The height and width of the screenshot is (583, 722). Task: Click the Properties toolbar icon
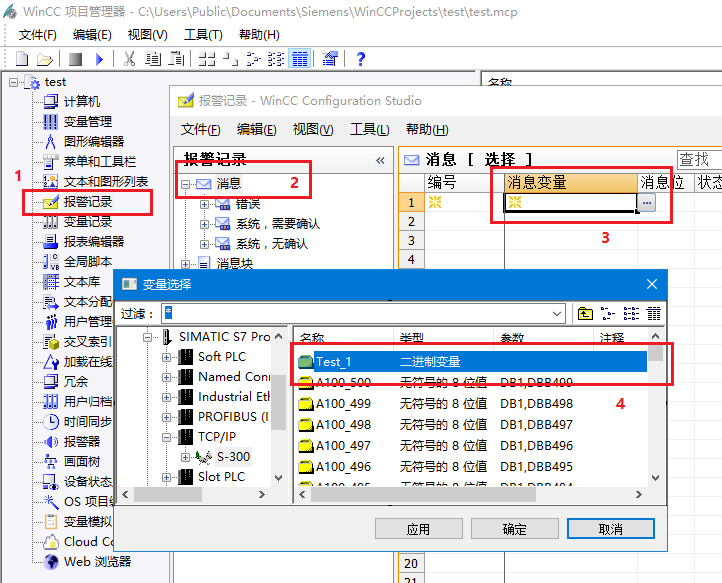pos(330,59)
